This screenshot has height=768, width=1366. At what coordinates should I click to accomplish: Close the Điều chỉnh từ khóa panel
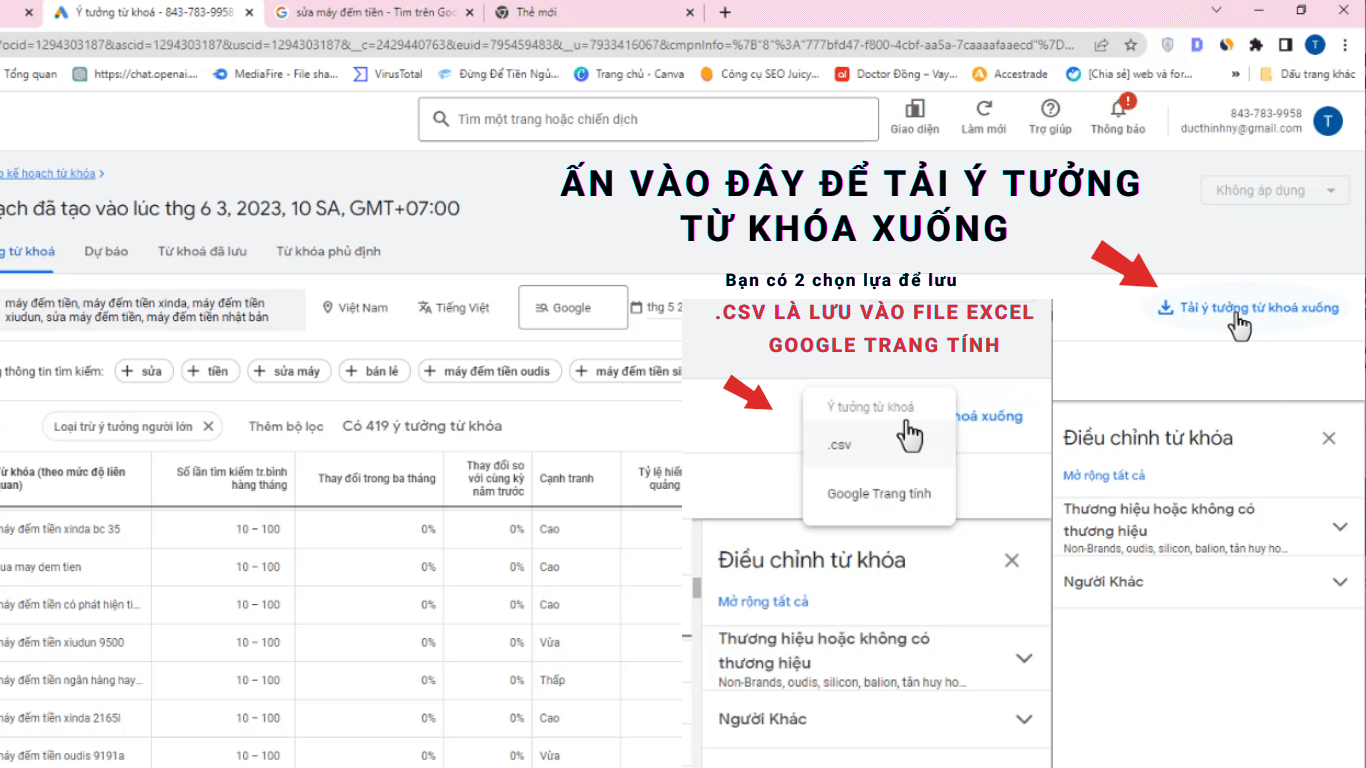(x=1329, y=437)
